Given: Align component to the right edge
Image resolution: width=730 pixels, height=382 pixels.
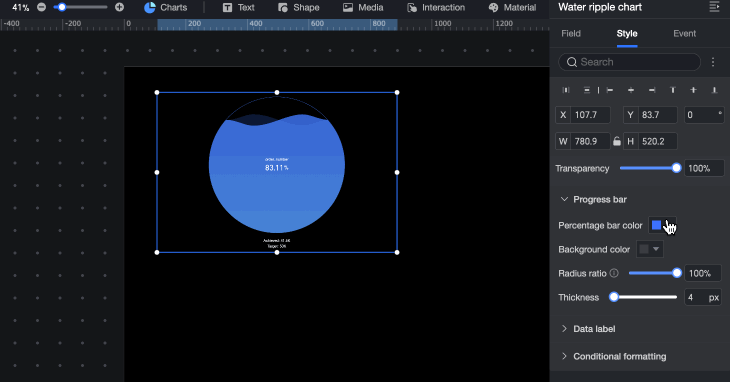Looking at the screenshot, I should click(x=652, y=90).
